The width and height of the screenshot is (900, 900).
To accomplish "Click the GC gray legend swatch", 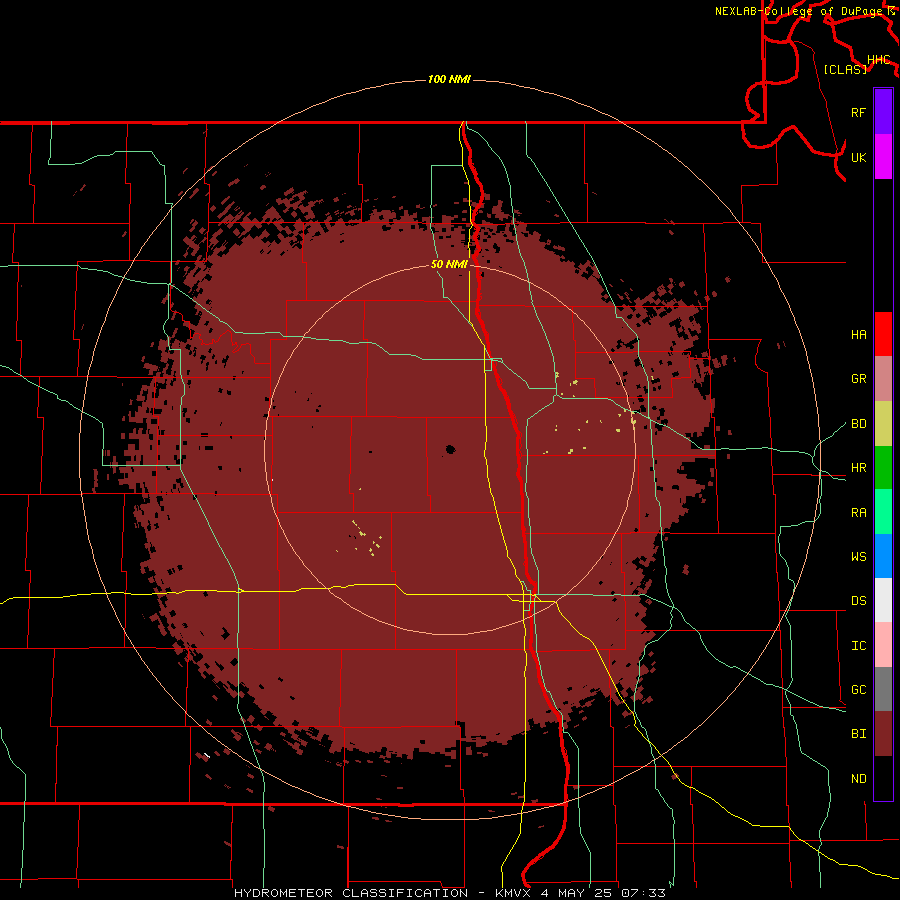I will tap(883, 689).
